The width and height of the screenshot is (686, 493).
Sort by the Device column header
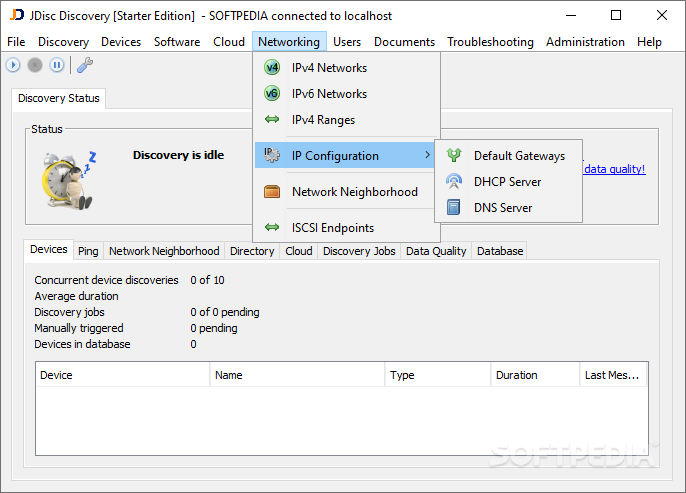(x=122, y=375)
